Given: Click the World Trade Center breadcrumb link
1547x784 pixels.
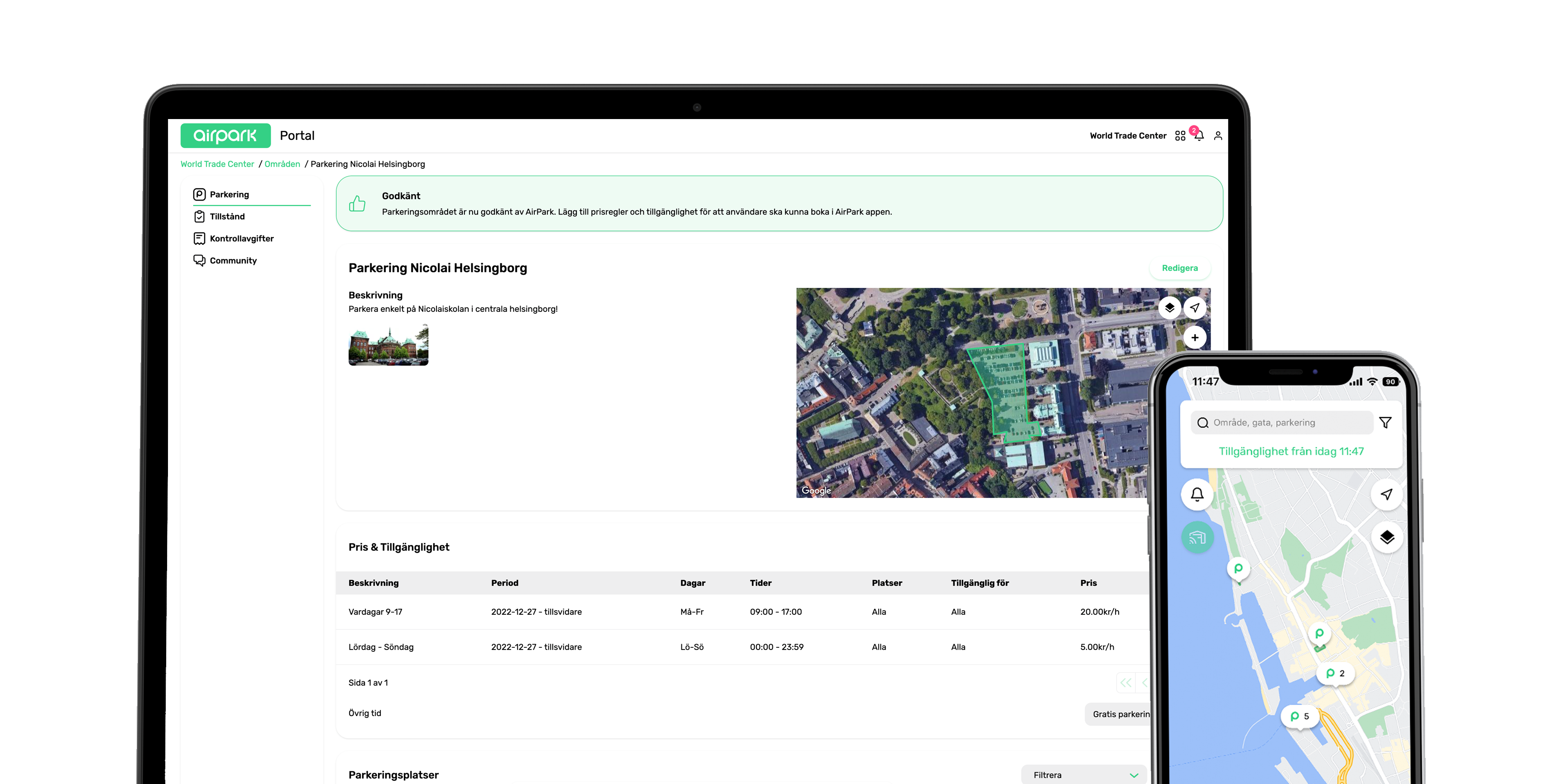Looking at the screenshot, I should (217, 164).
